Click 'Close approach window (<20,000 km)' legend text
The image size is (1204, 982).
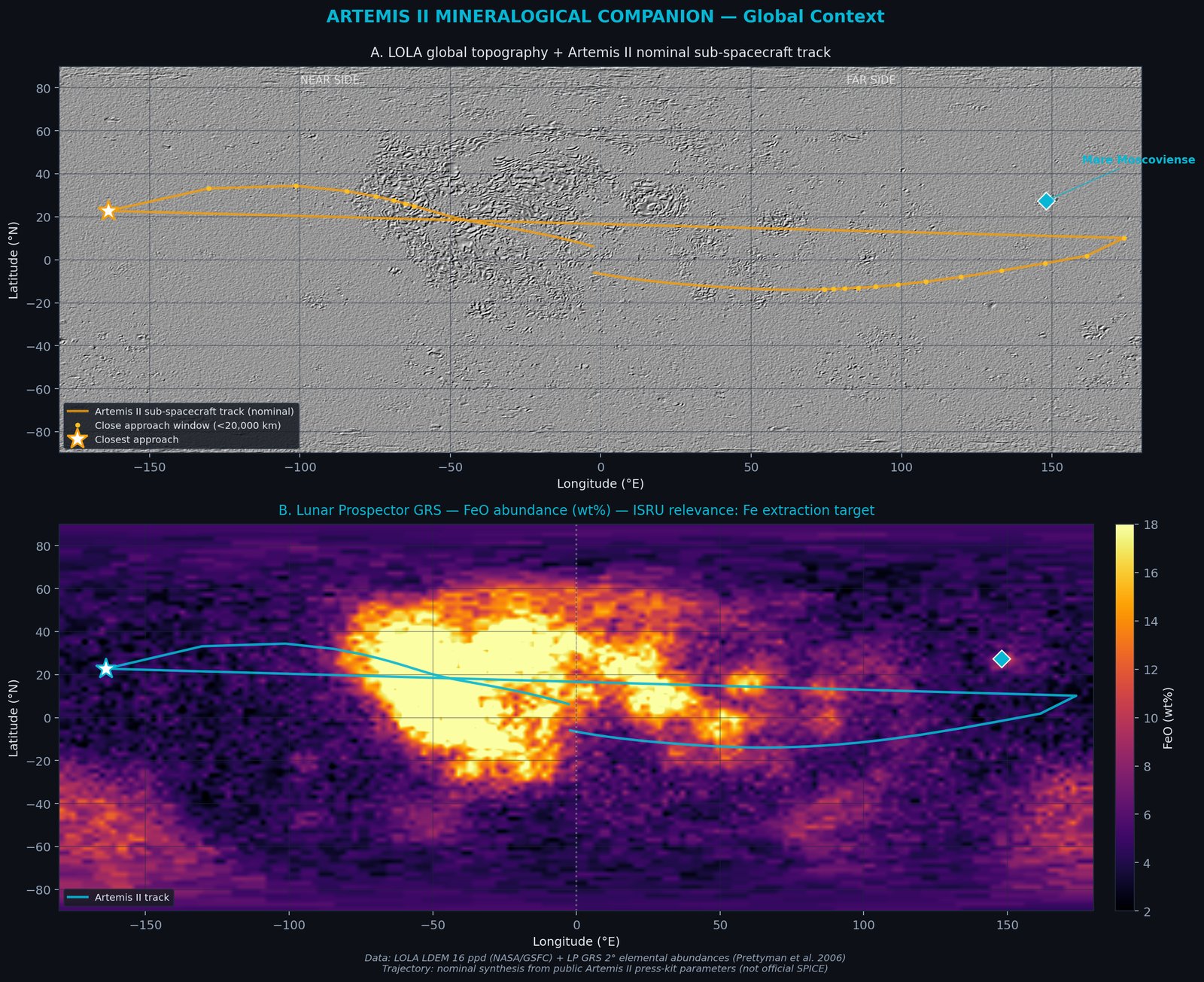pyautogui.click(x=188, y=426)
